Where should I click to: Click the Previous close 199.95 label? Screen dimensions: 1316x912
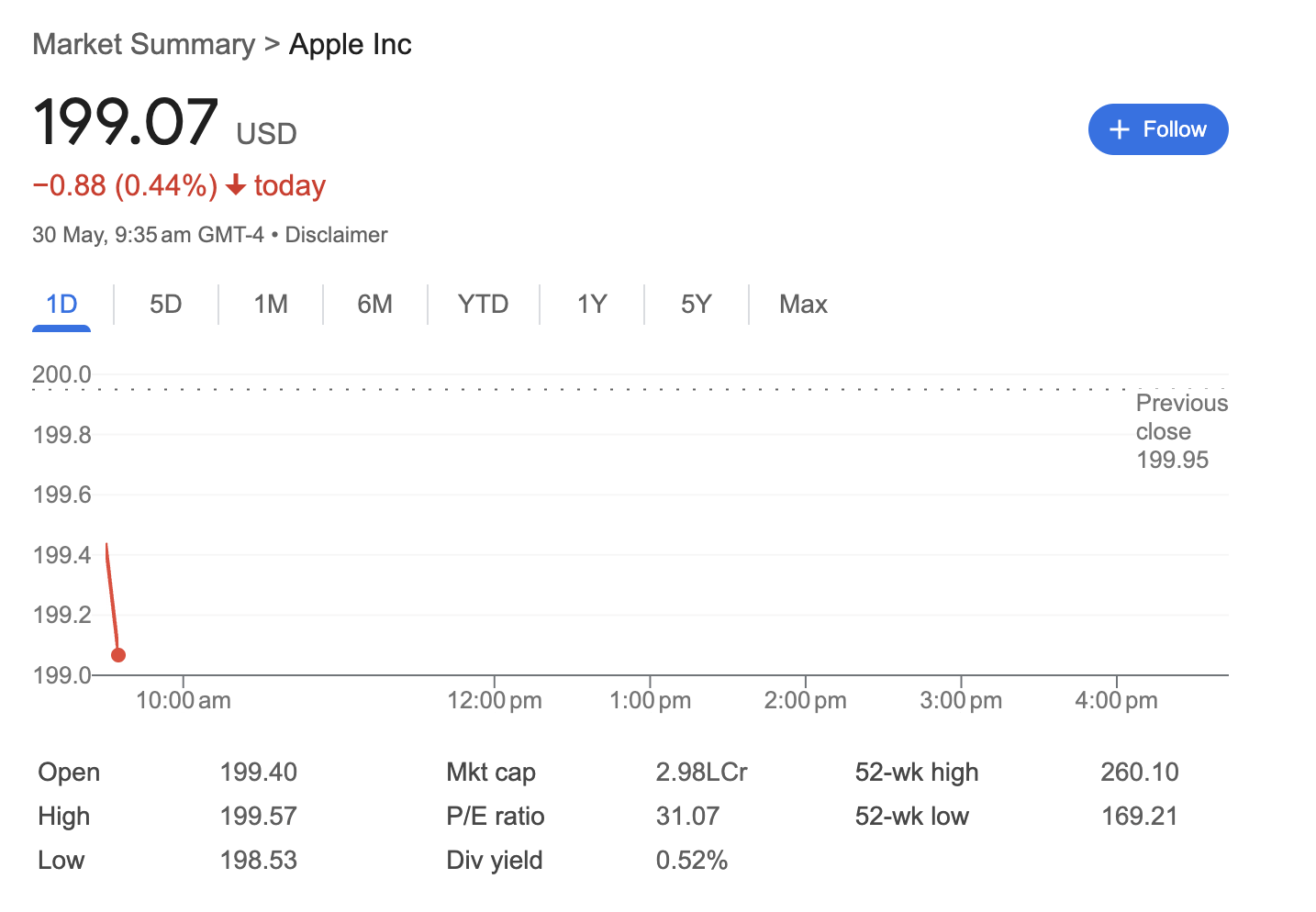coord(1180,431)
